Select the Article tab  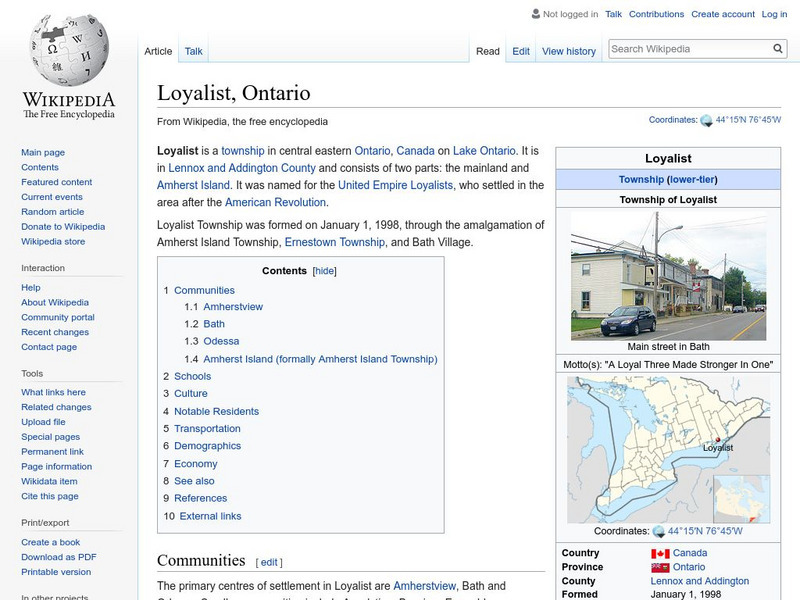pyautogui.click(x=158, y=51)
